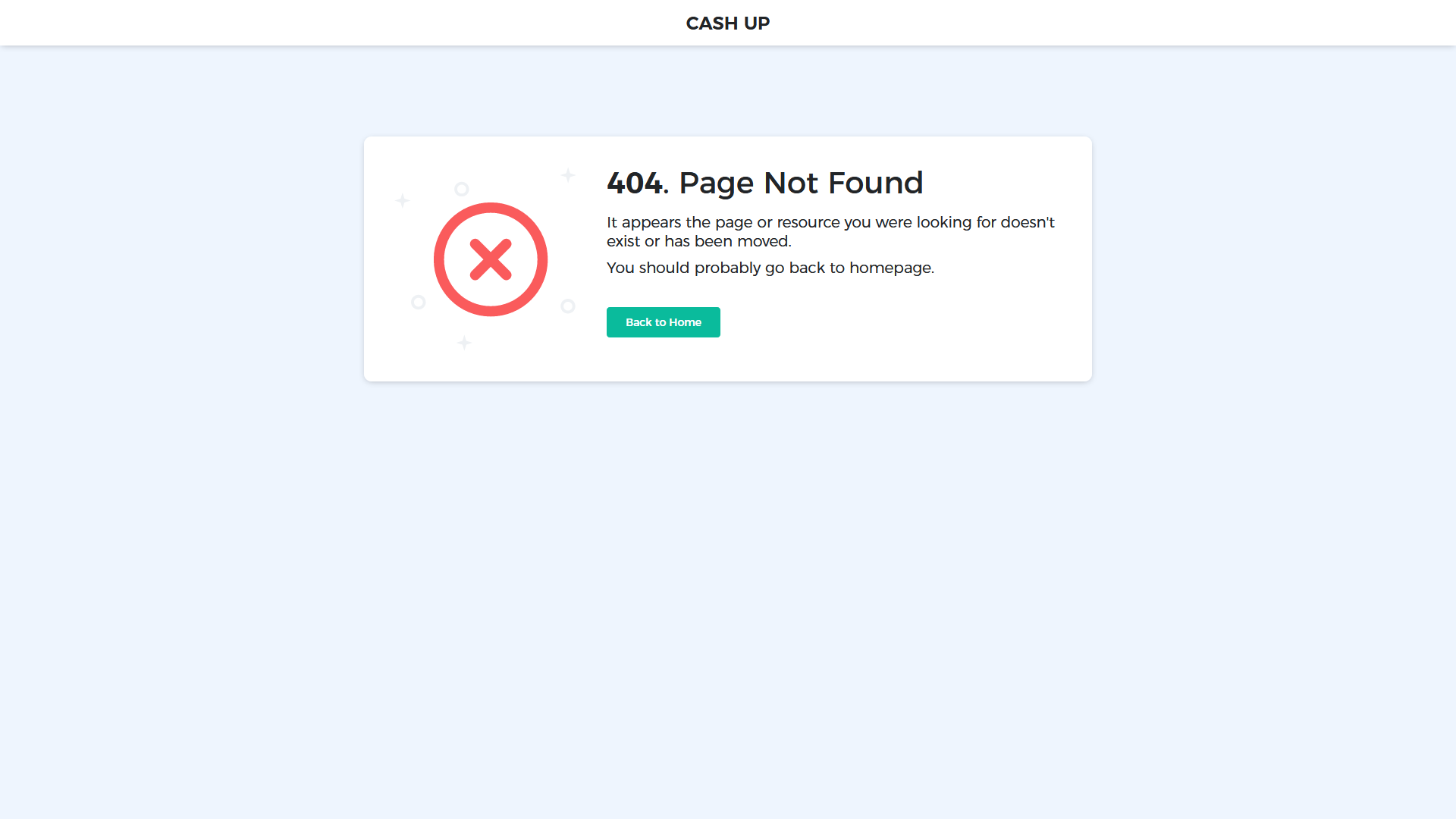Click sparkle star at far left of illustration
Viewport: 1456px width, 819px height.
403,201
